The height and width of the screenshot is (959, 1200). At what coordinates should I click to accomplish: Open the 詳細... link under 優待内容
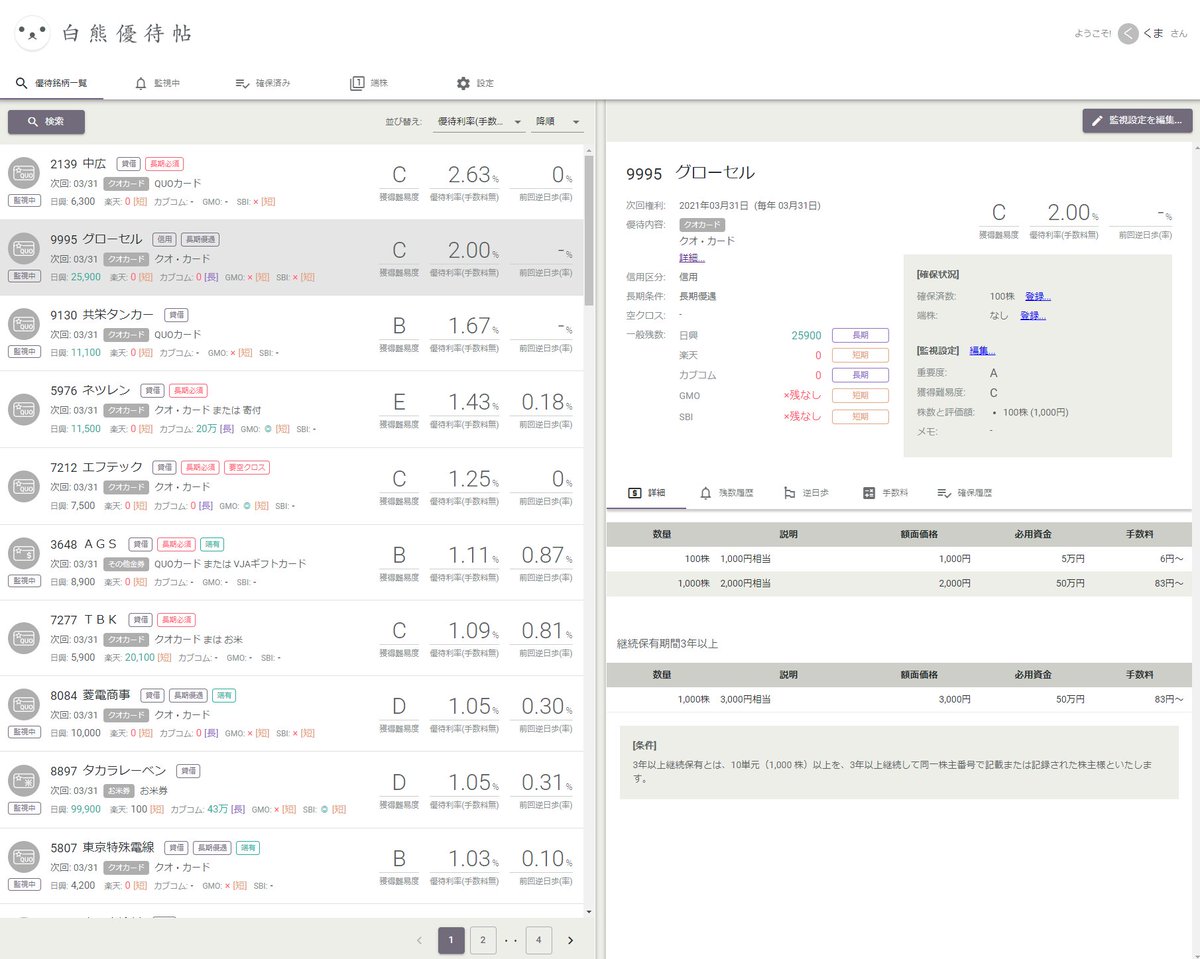coord(692,258)
